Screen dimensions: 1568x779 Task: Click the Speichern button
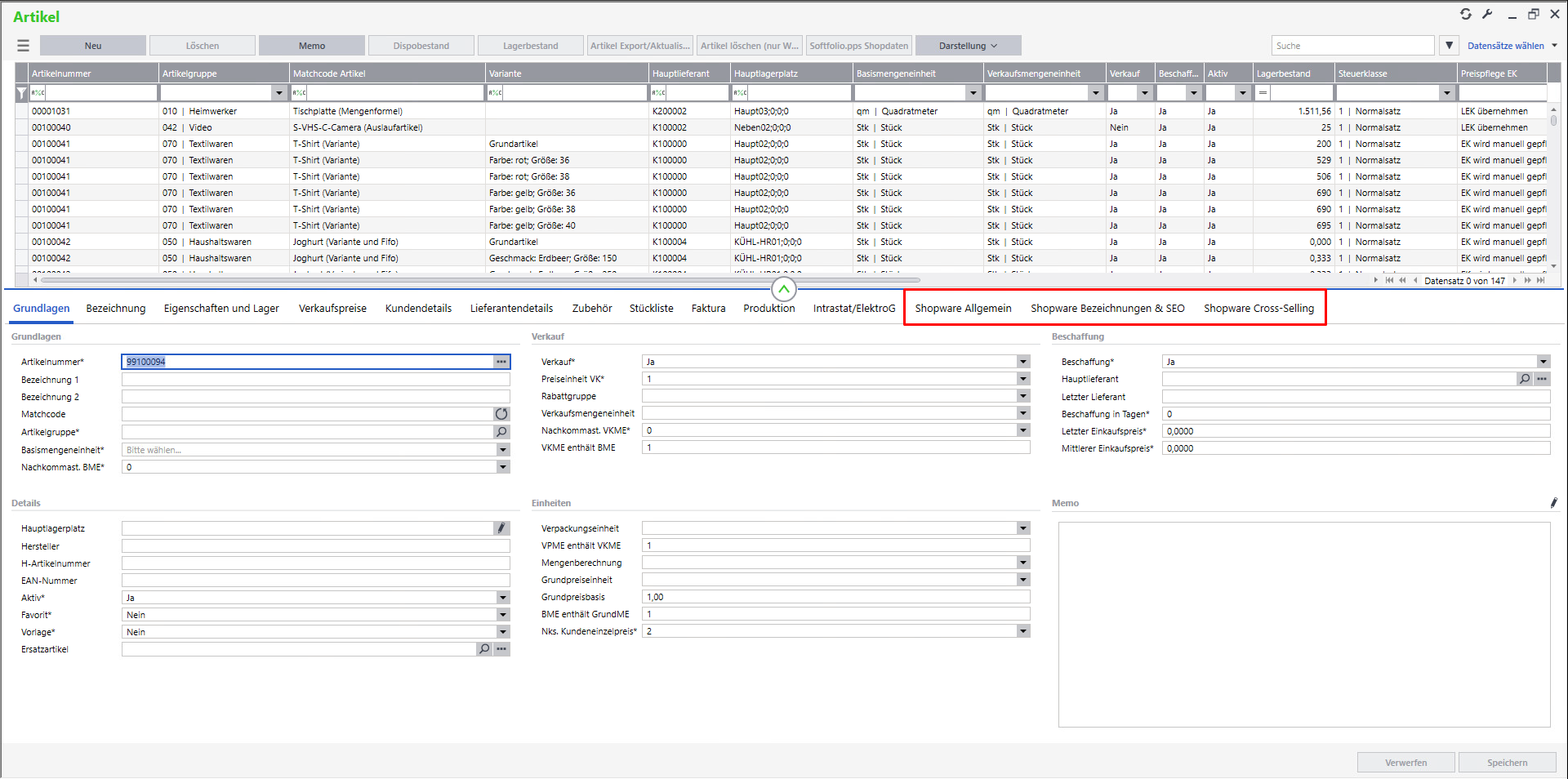click(1507, 763)
